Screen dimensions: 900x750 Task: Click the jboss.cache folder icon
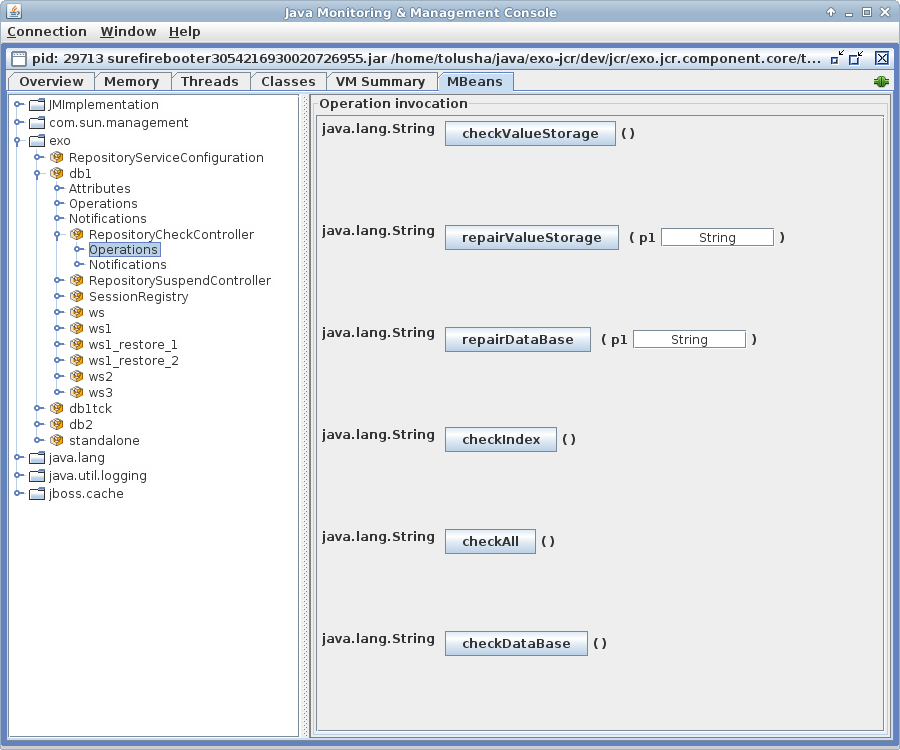[x=38, y=494]
